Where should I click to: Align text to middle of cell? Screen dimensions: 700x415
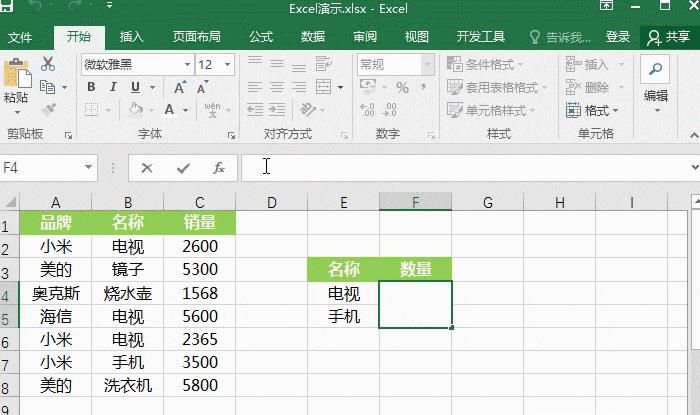coord(277,64)
